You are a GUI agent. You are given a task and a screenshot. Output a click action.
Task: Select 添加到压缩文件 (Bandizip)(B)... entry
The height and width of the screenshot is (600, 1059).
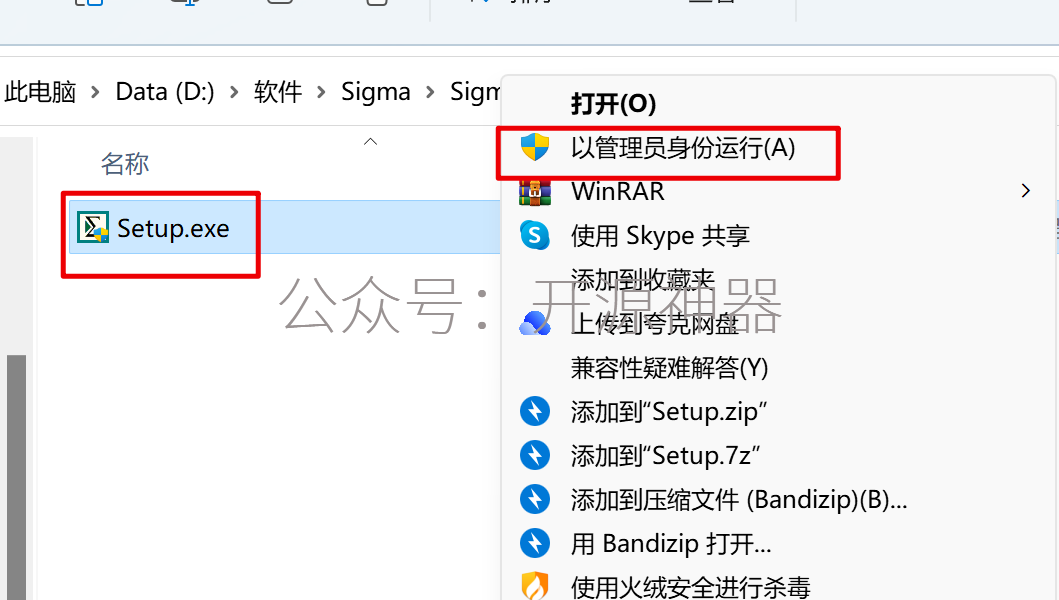[739, 500]
